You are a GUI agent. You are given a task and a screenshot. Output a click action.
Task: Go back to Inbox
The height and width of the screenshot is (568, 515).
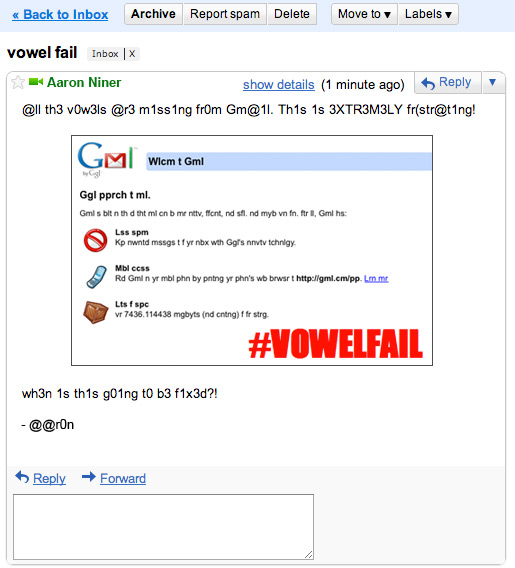point(60,14)
